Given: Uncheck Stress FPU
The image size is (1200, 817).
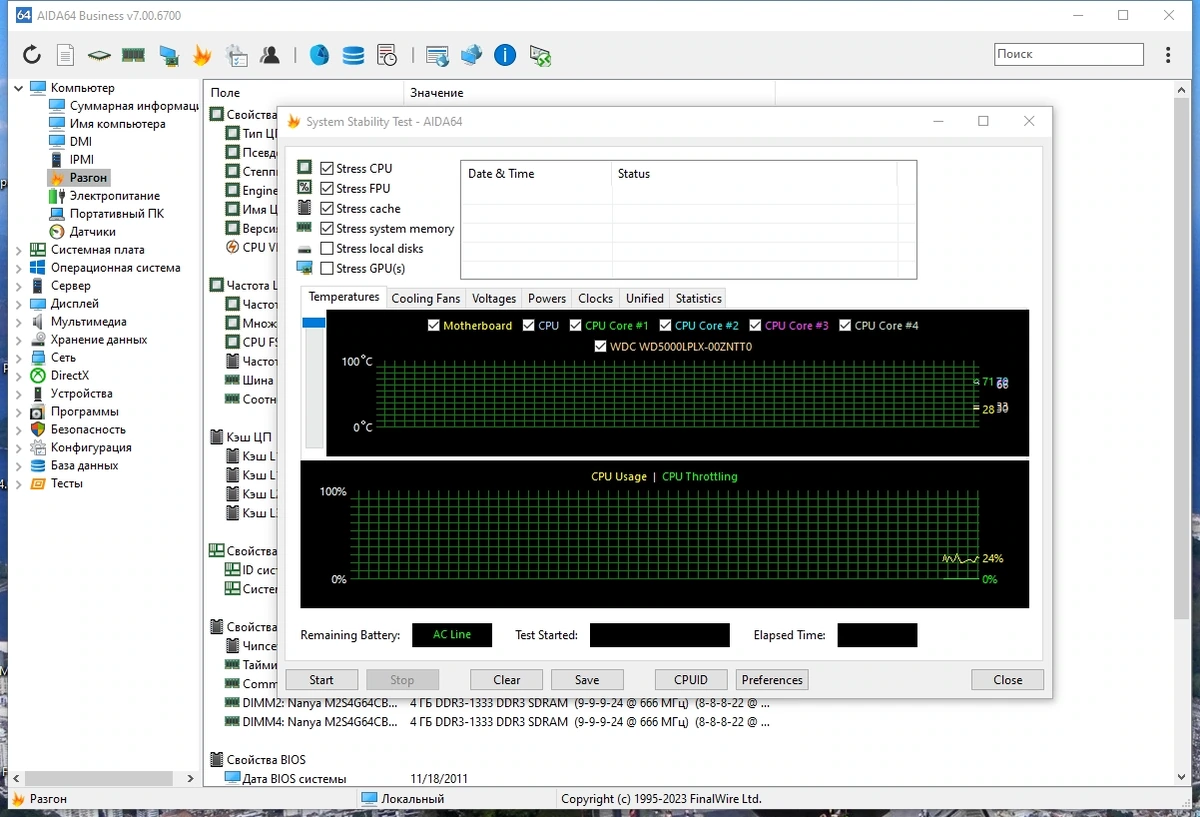Looking at the screenshot, I should click(x=327, y=188).
